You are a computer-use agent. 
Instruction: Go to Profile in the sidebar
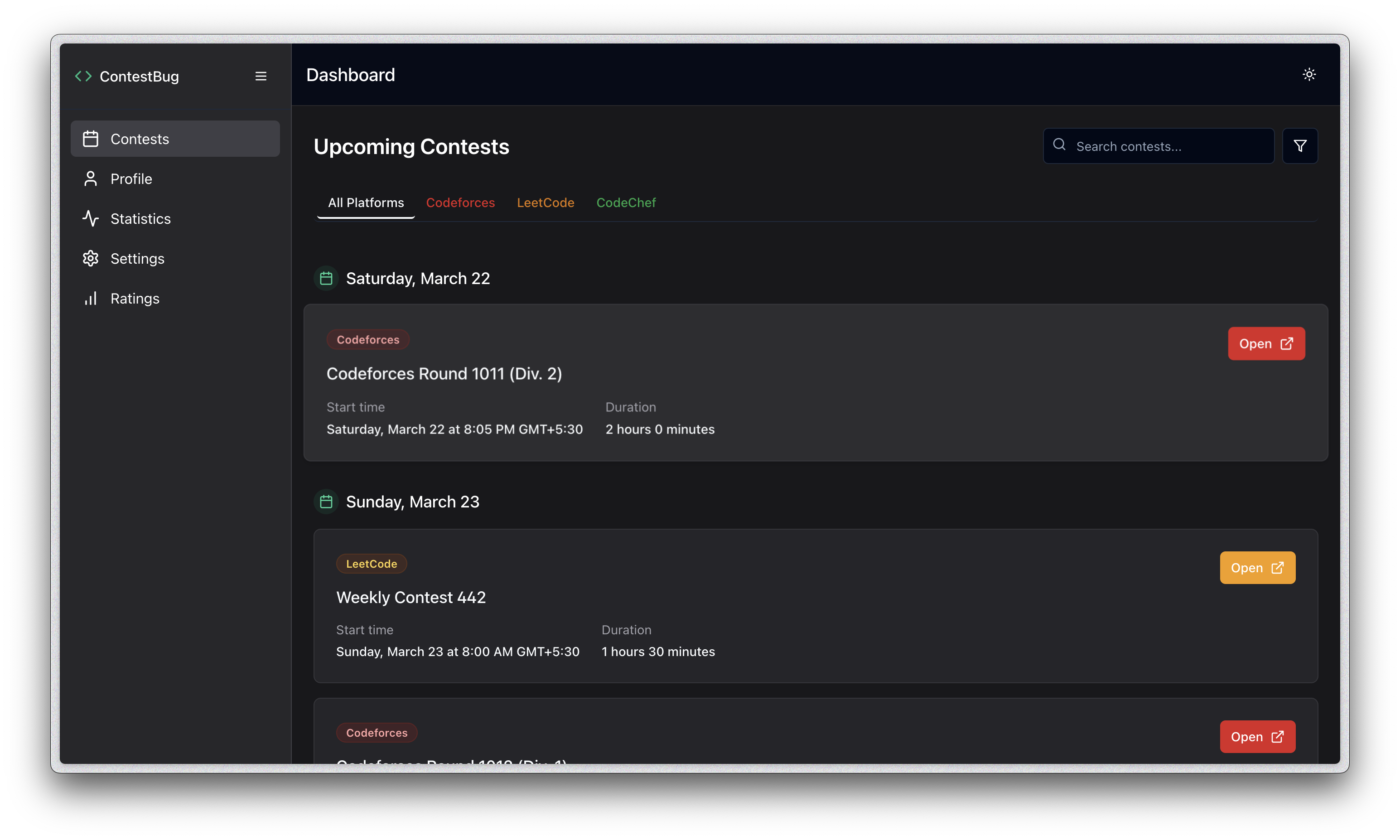point(175,179)
